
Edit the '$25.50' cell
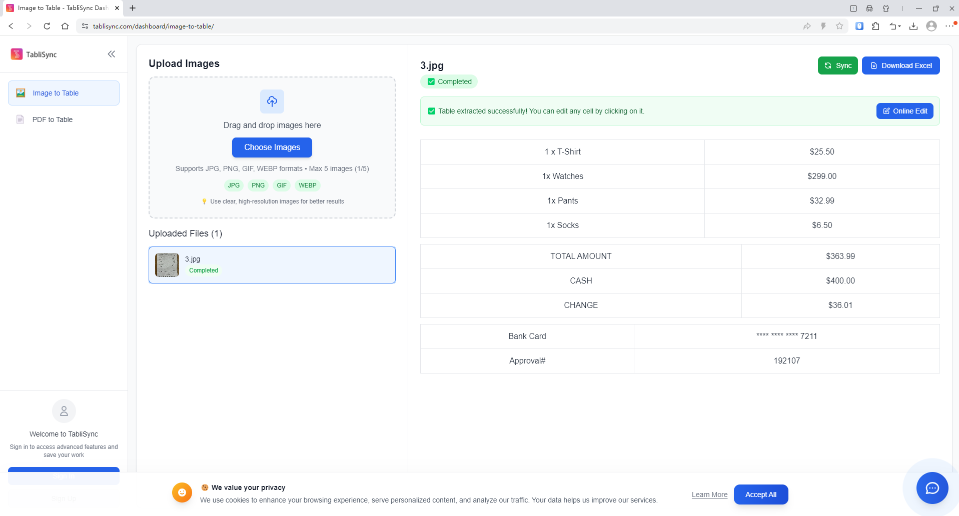(821, 152)
